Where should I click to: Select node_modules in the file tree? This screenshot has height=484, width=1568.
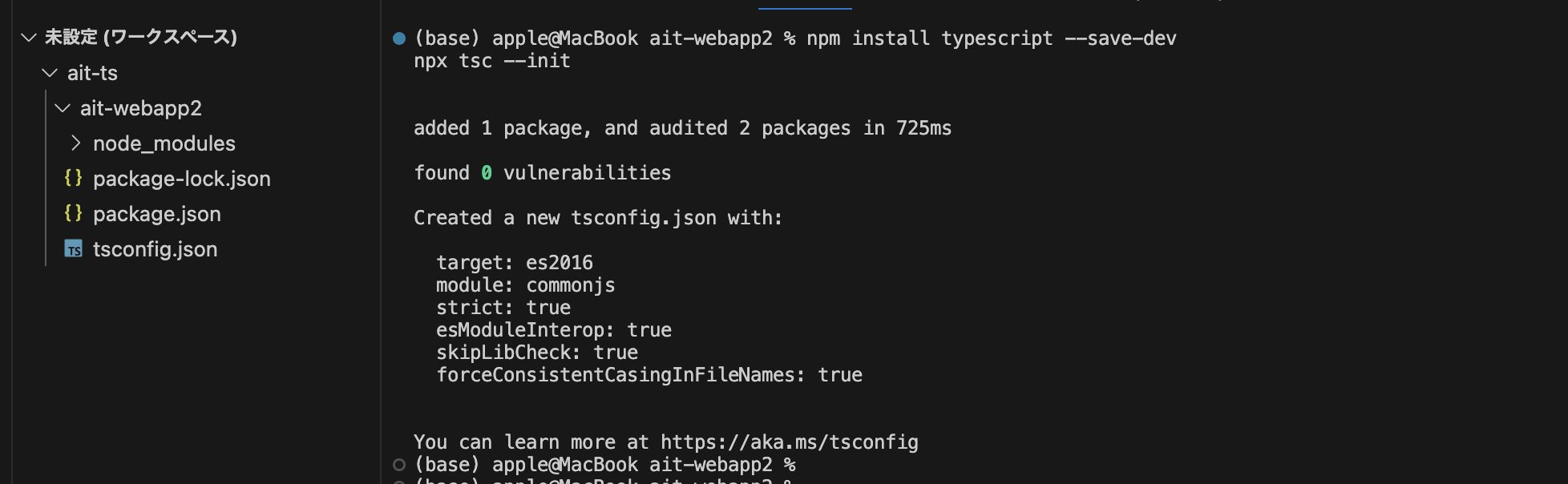164,143
